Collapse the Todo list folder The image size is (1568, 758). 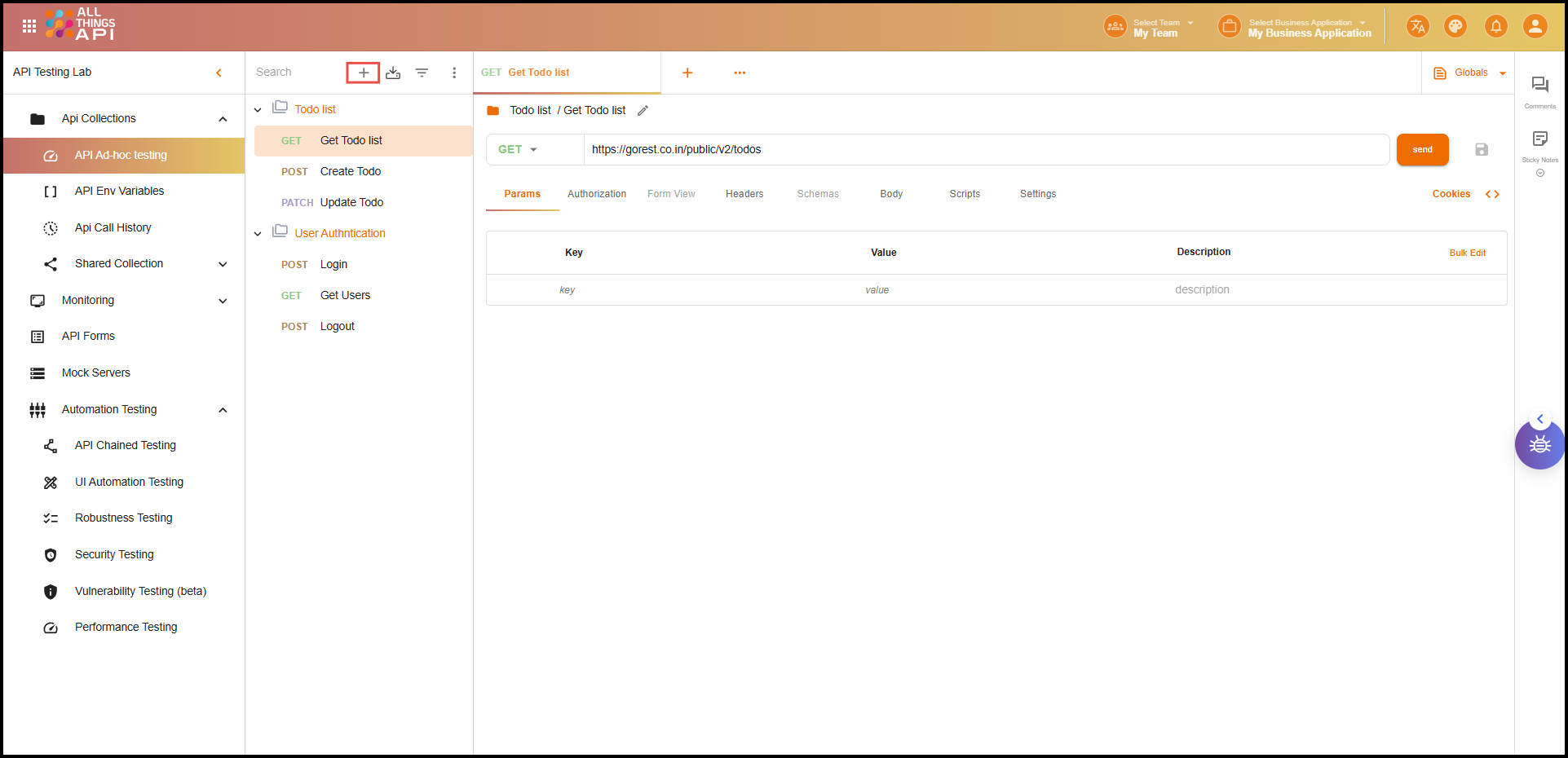(258, 110)
